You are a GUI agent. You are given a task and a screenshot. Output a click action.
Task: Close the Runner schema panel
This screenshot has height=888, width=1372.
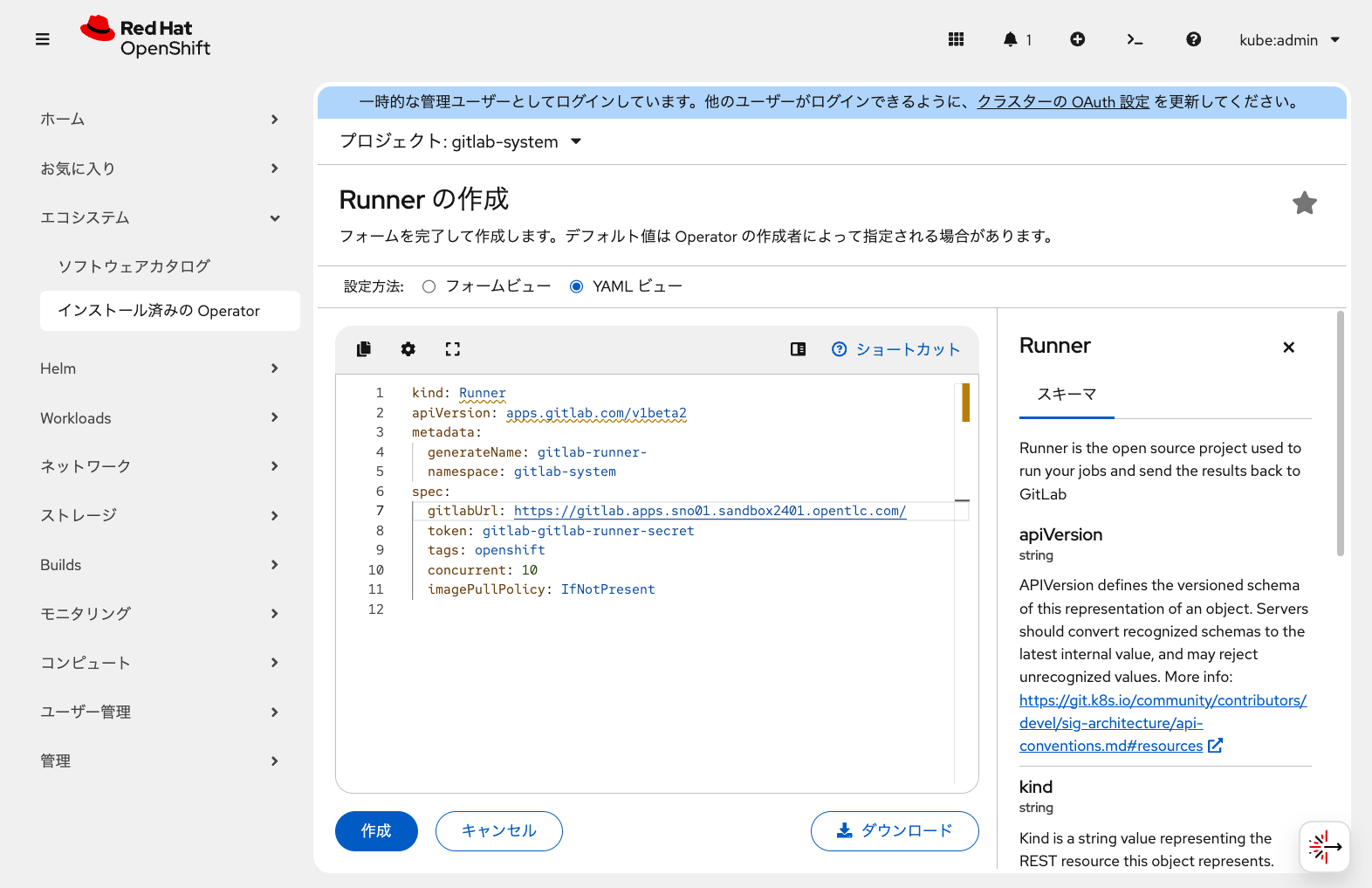[1288, 348]
